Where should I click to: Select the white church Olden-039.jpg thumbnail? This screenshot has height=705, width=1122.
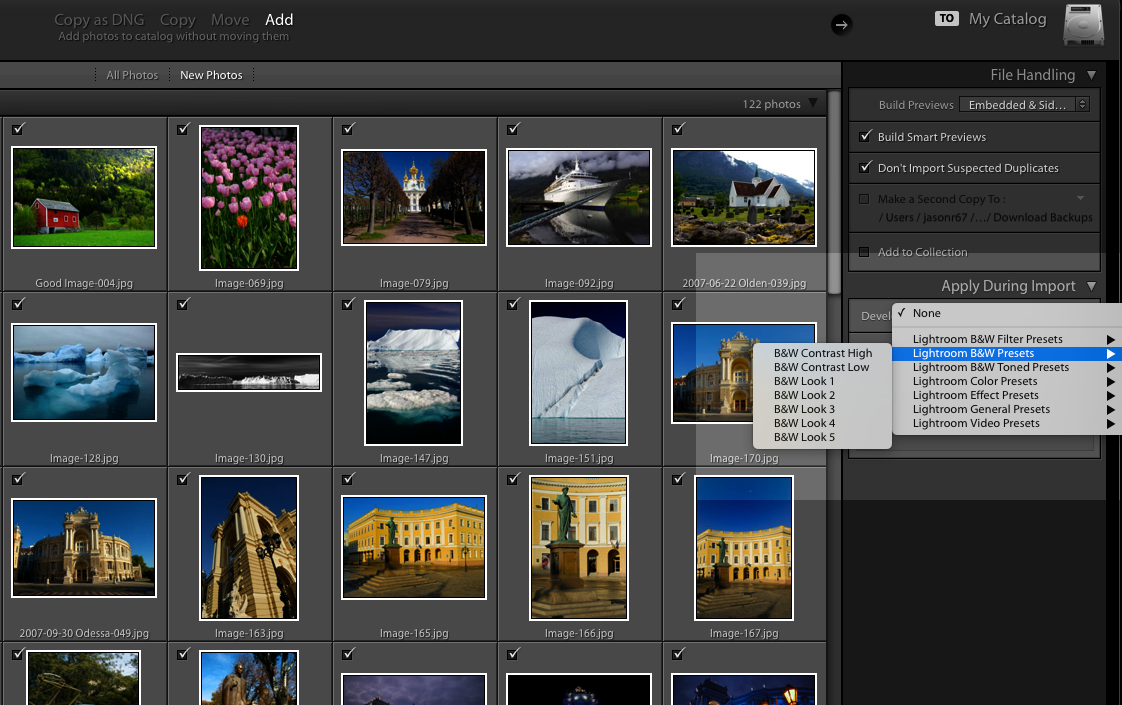[x=743, y=198]
